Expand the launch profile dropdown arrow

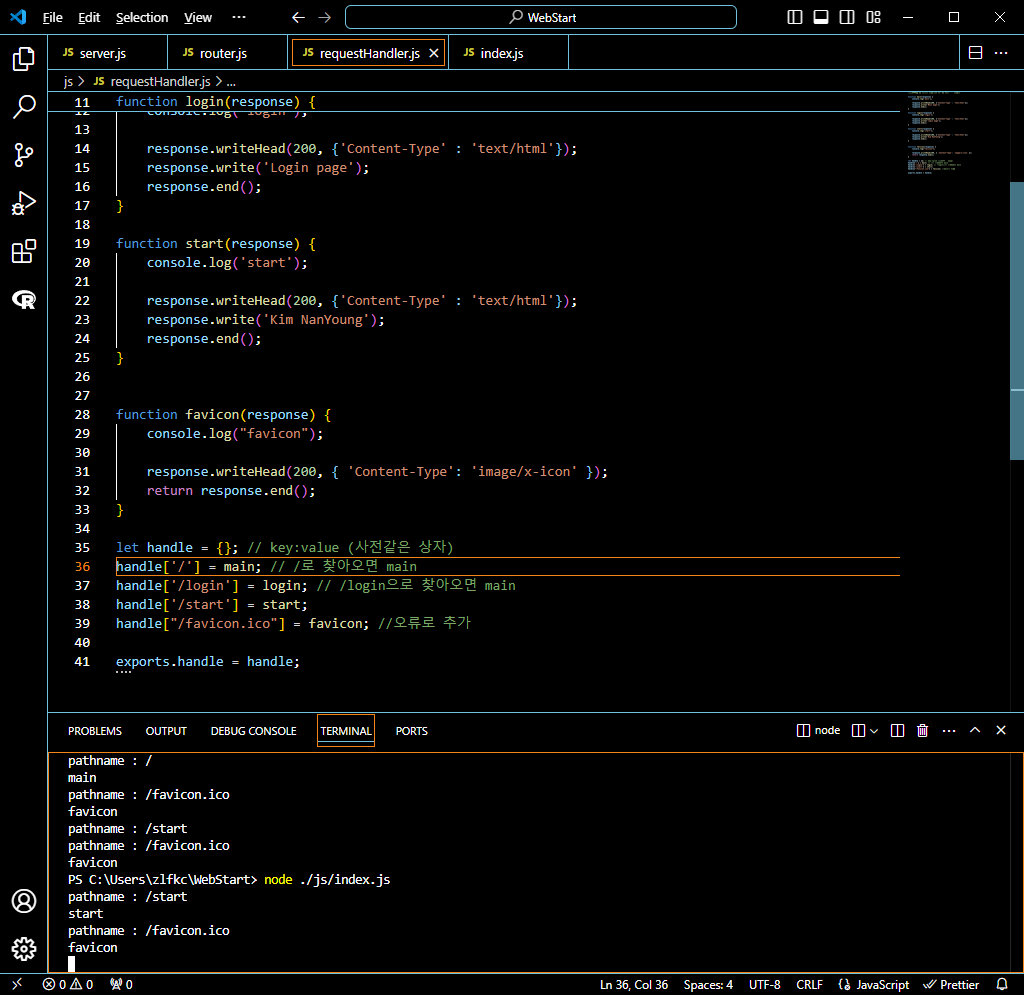[x=874, y=731]
